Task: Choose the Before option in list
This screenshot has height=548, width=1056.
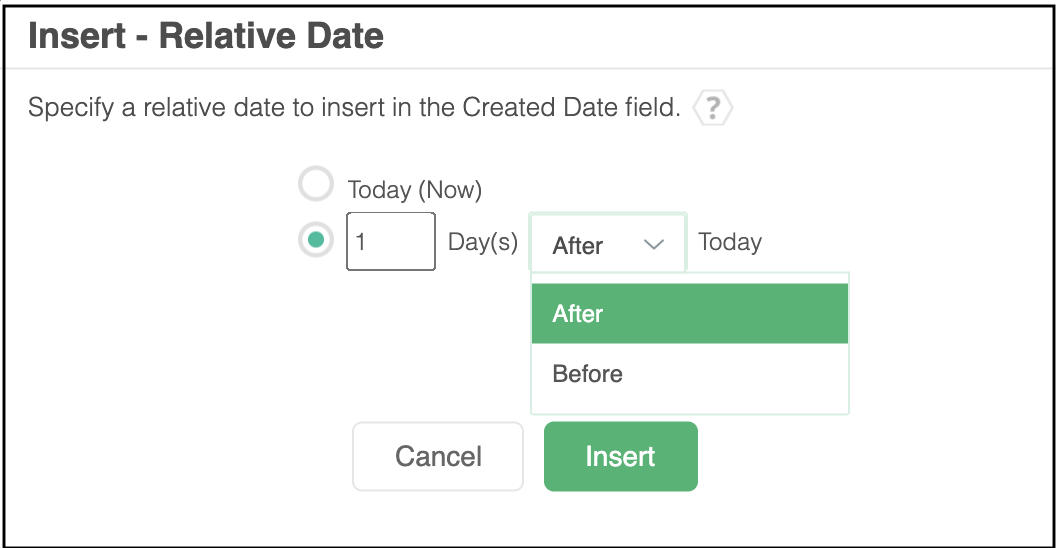Action: click(689, 374)
